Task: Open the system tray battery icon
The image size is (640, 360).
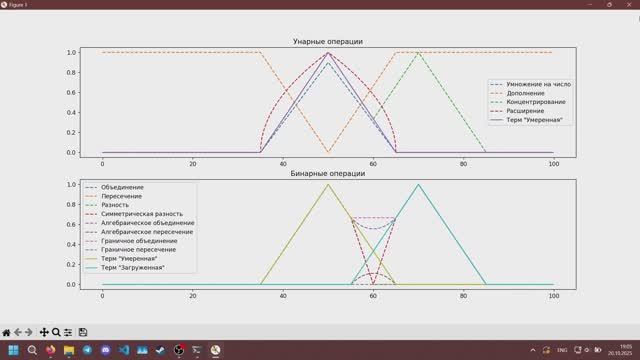Action: [598, 350]
